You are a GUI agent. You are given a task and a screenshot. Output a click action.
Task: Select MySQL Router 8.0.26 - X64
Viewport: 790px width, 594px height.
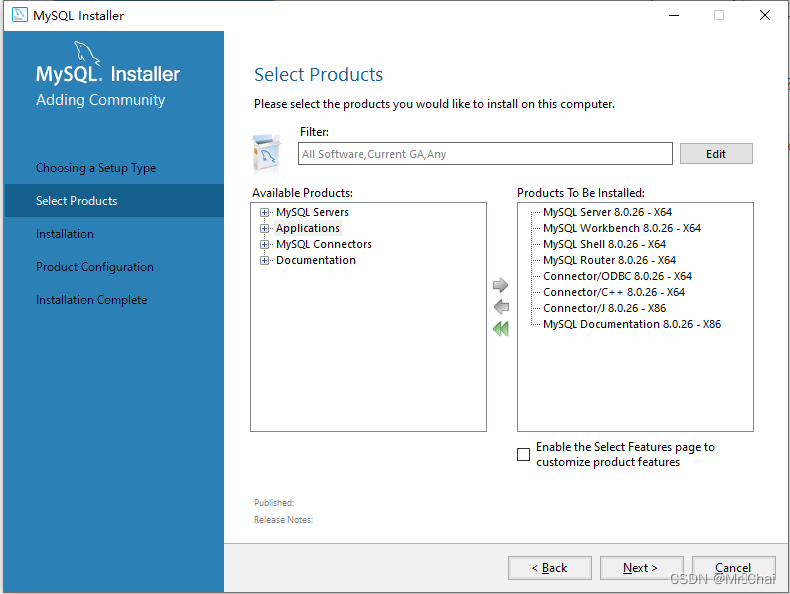click(609, 260)
